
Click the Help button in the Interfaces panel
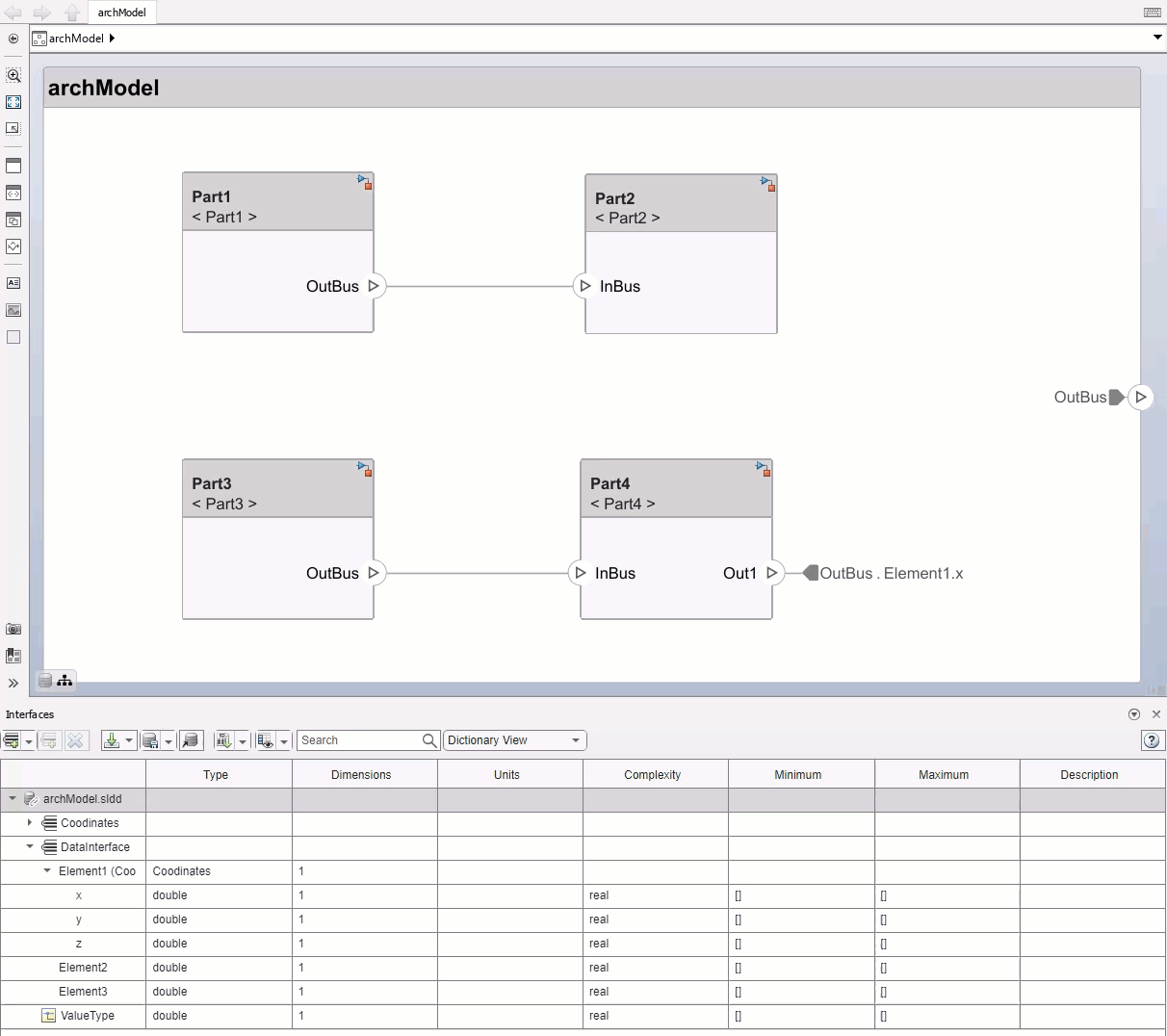pyautogui.click(x=1153, y=741)
